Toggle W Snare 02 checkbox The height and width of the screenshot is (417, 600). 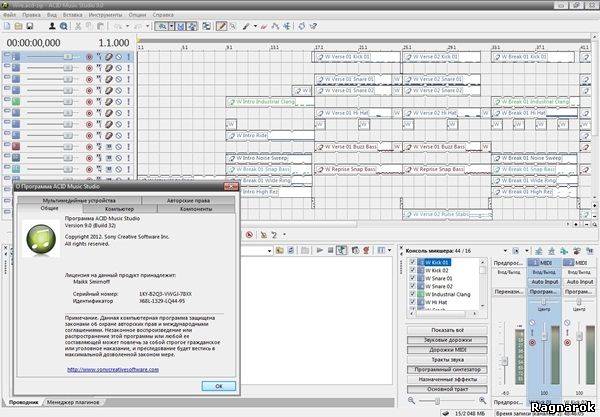(x=412, y=286)
